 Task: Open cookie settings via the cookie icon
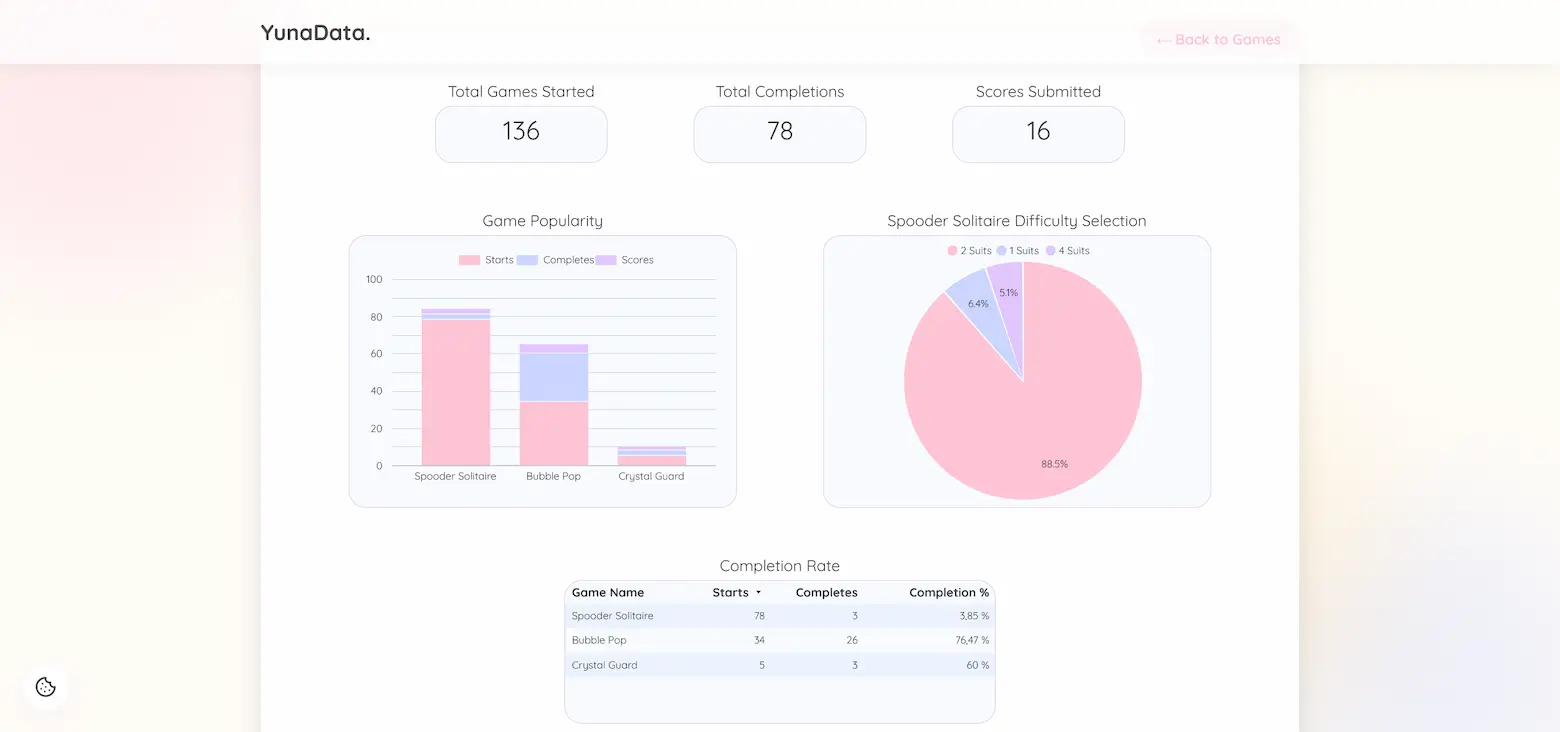[45, 687]
